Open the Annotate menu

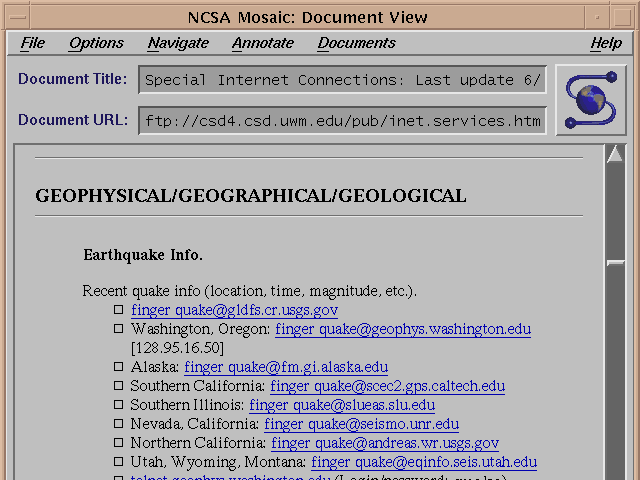(263, 43)
